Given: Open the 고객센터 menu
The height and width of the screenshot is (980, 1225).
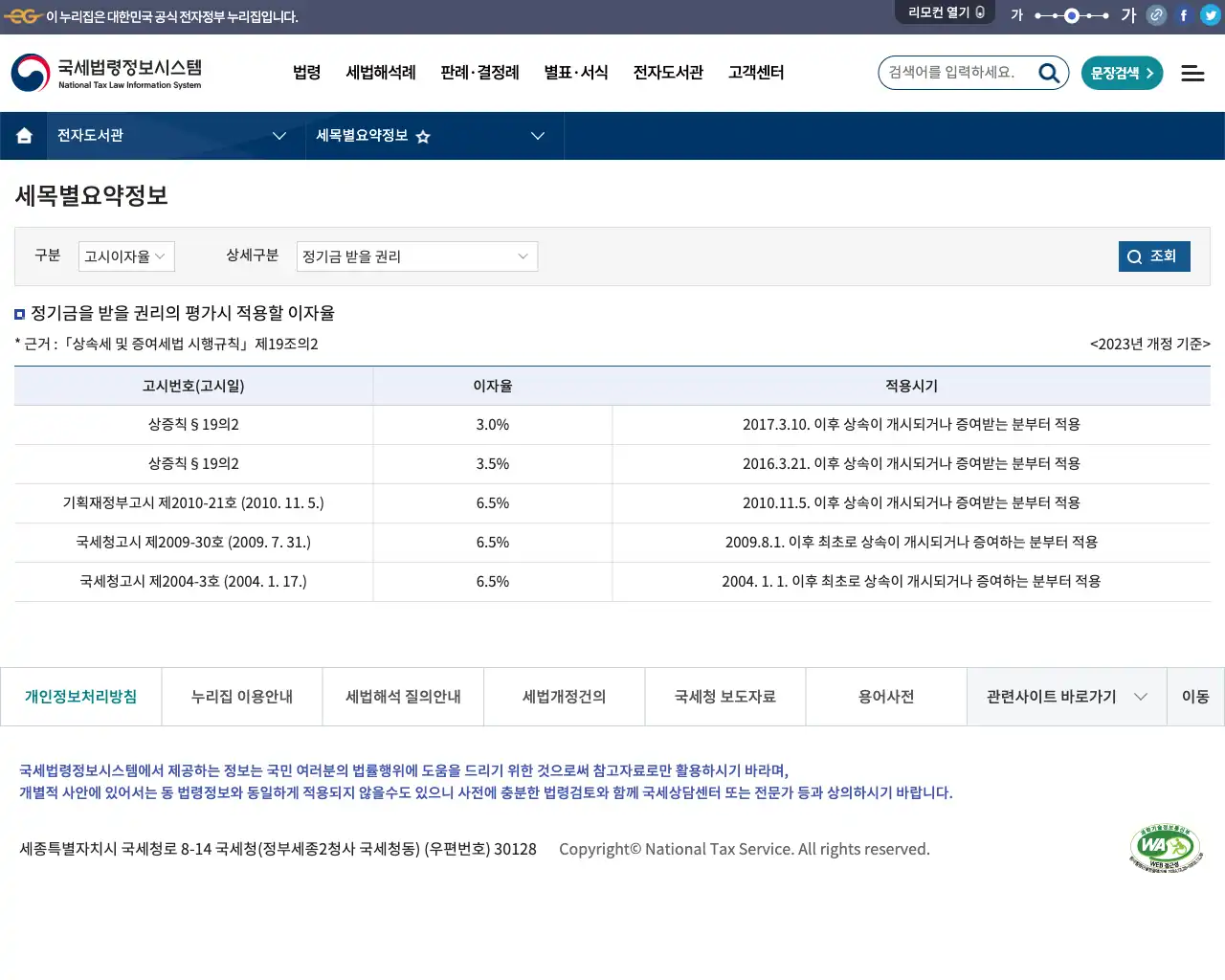Looking at the screenshot, I should pyautogui.click(x=756, y=73).
